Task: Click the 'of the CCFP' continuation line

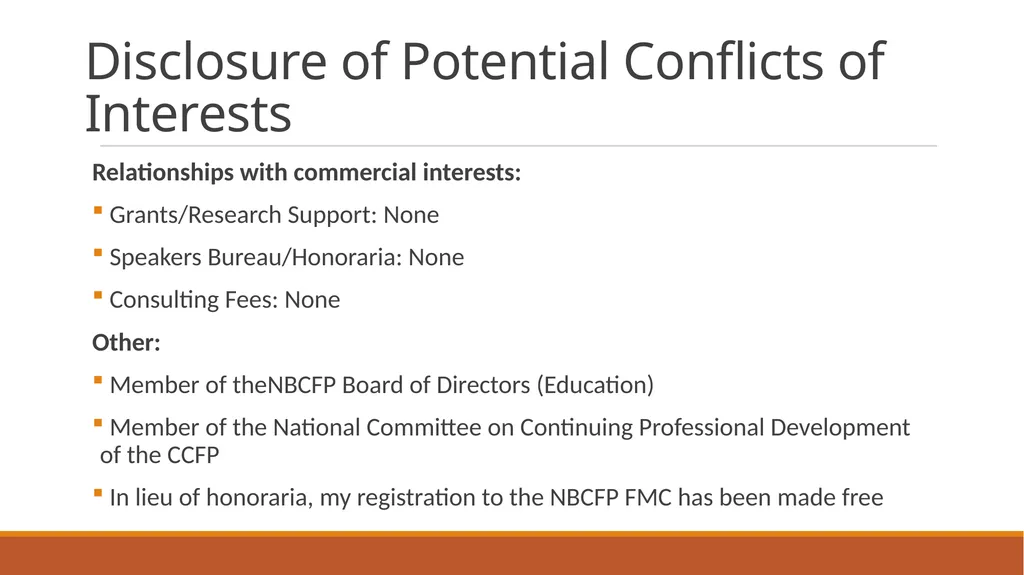Action: (x=159, y=455)
